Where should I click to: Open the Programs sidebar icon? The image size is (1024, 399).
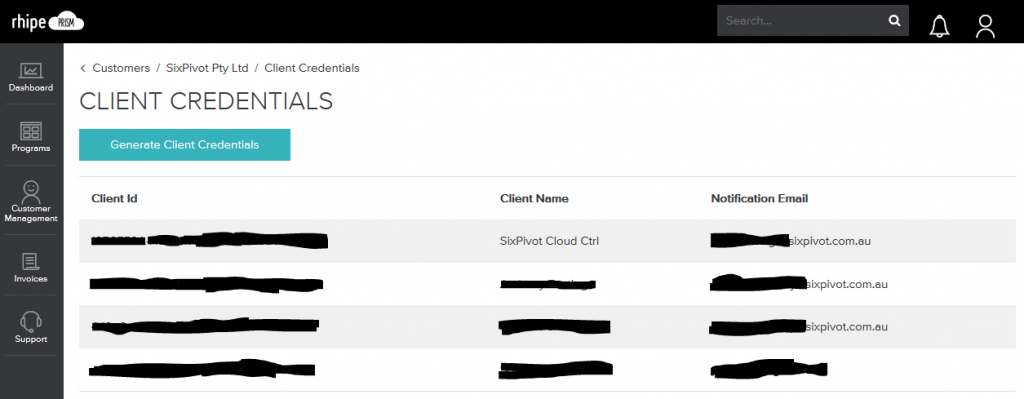pyautogui.click(x=31, y=131)
